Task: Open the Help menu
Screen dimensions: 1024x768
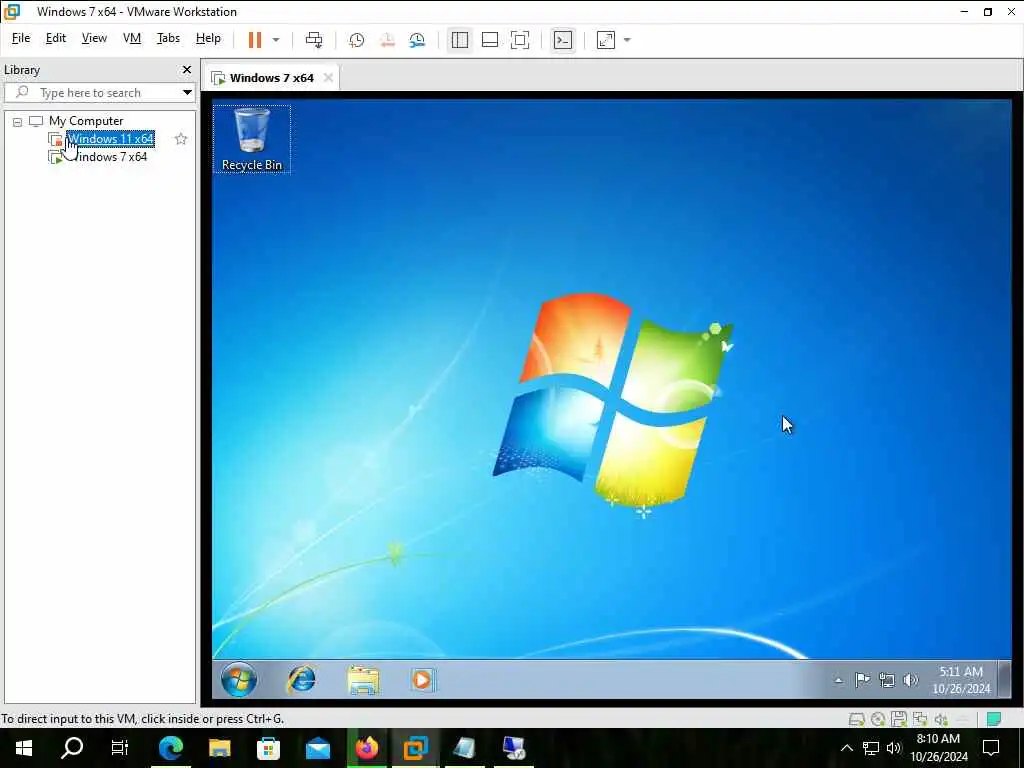Action: coord(208,38)
